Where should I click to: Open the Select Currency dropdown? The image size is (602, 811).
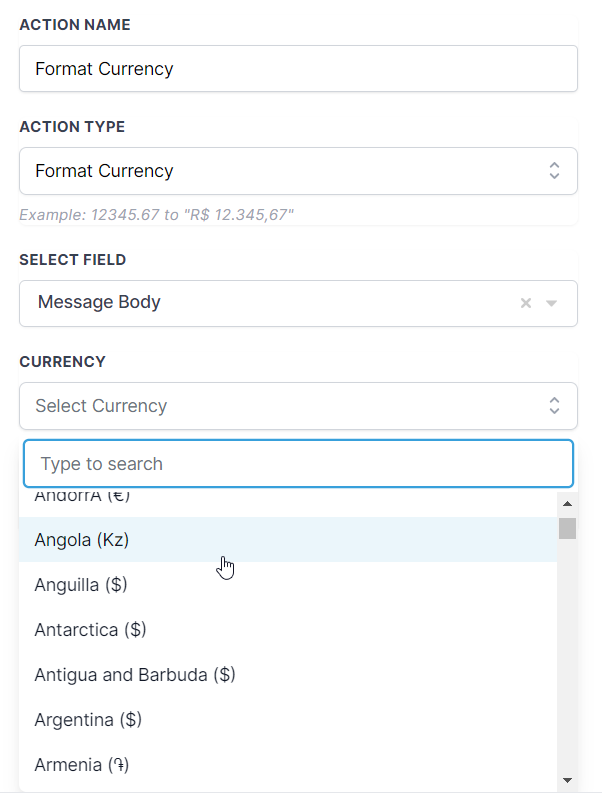pos(298,406)
